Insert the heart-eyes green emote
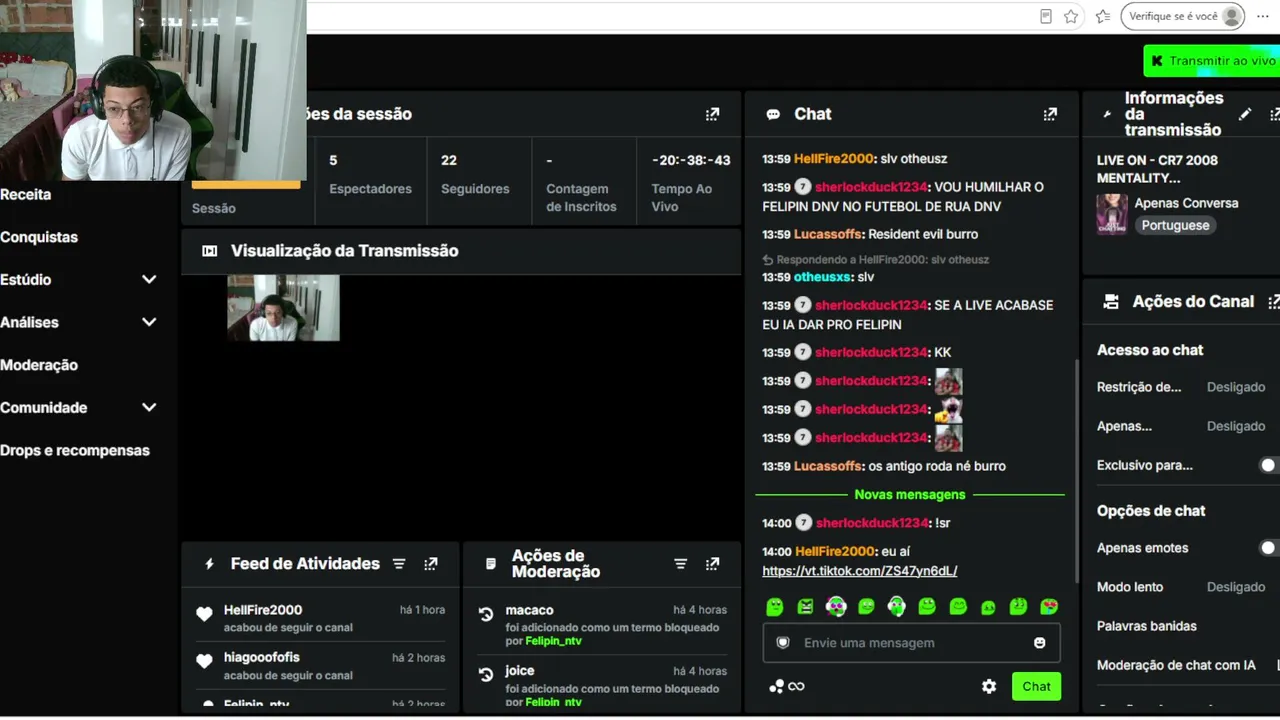Image resolution: width=1280 pixels, height=720 pixels. click(x=1049, y=606)
